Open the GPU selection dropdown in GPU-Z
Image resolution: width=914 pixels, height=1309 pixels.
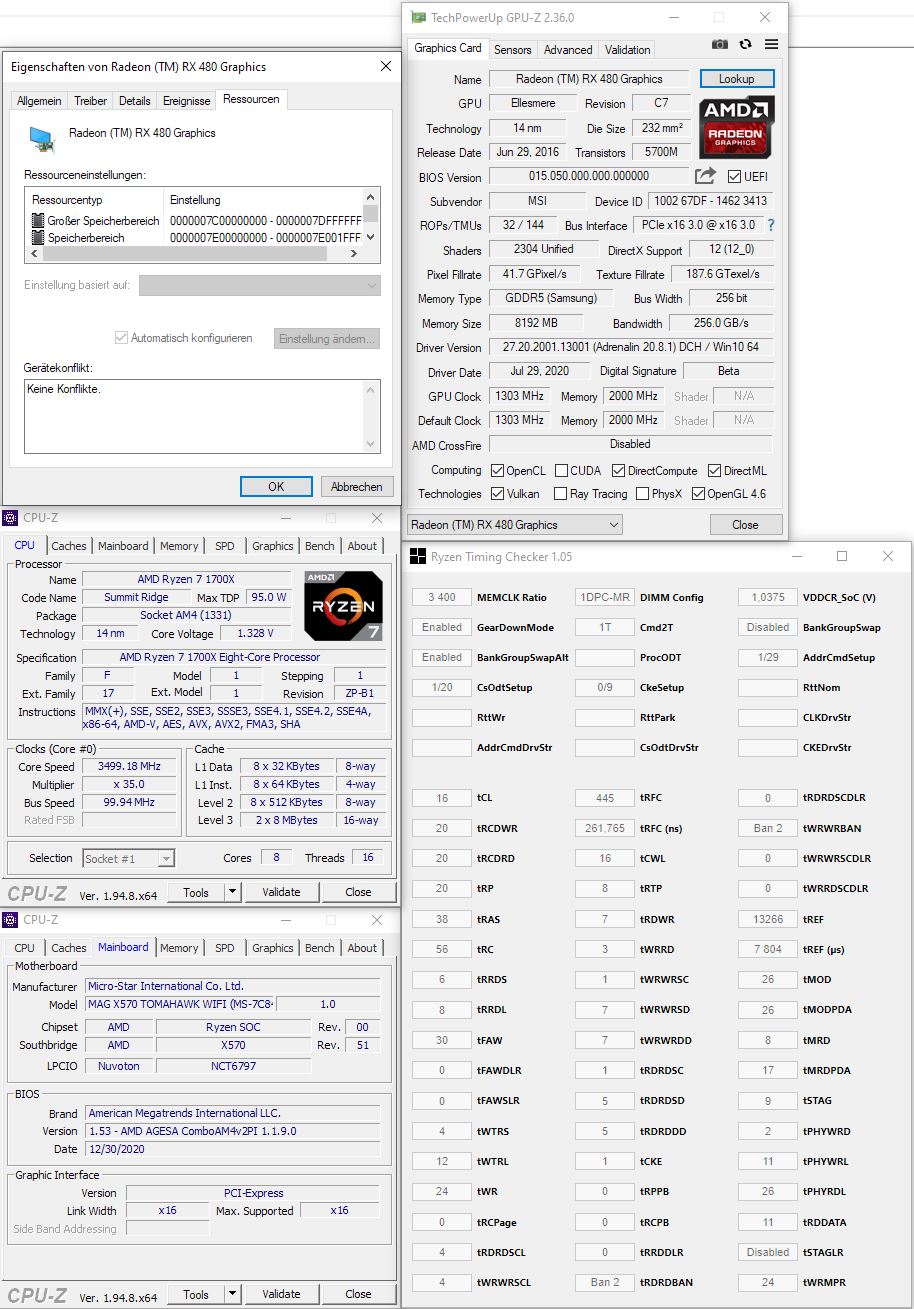pos(514,524)
